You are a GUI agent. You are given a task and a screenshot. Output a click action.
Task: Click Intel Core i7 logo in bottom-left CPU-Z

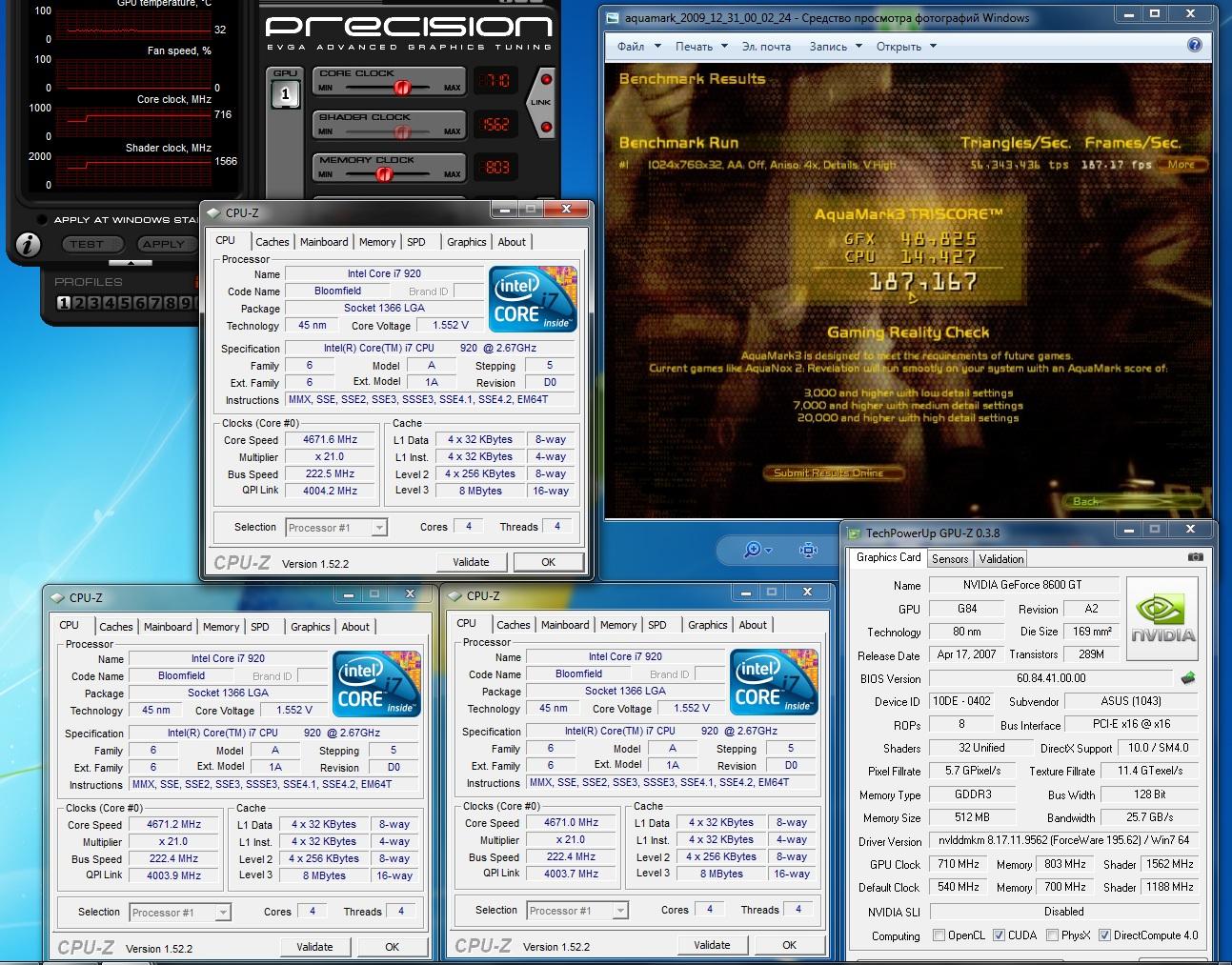click(x=376, y=684)
